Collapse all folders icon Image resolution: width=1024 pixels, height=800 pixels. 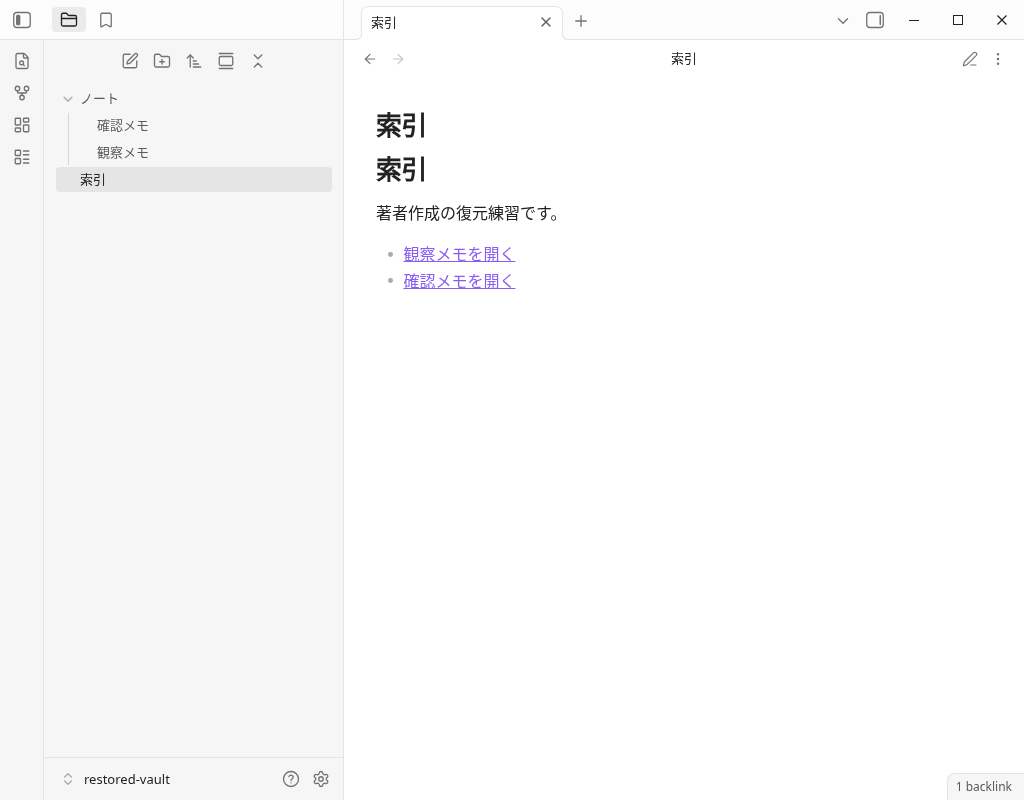(x=258, y=61)
